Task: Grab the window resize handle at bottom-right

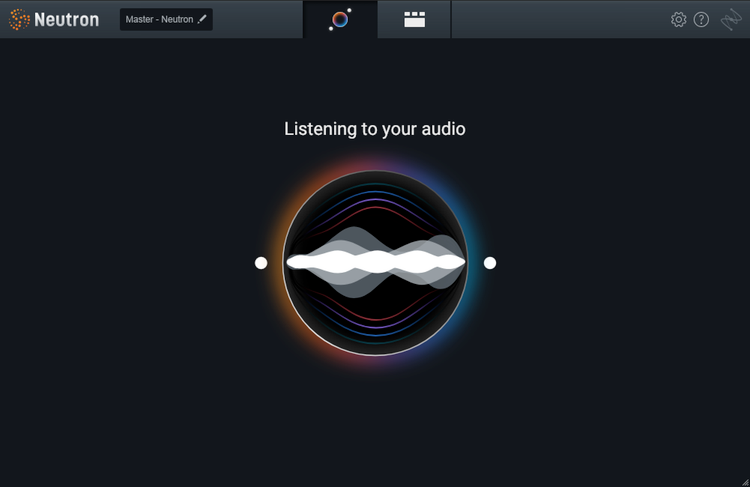Action: coord(745,482)
